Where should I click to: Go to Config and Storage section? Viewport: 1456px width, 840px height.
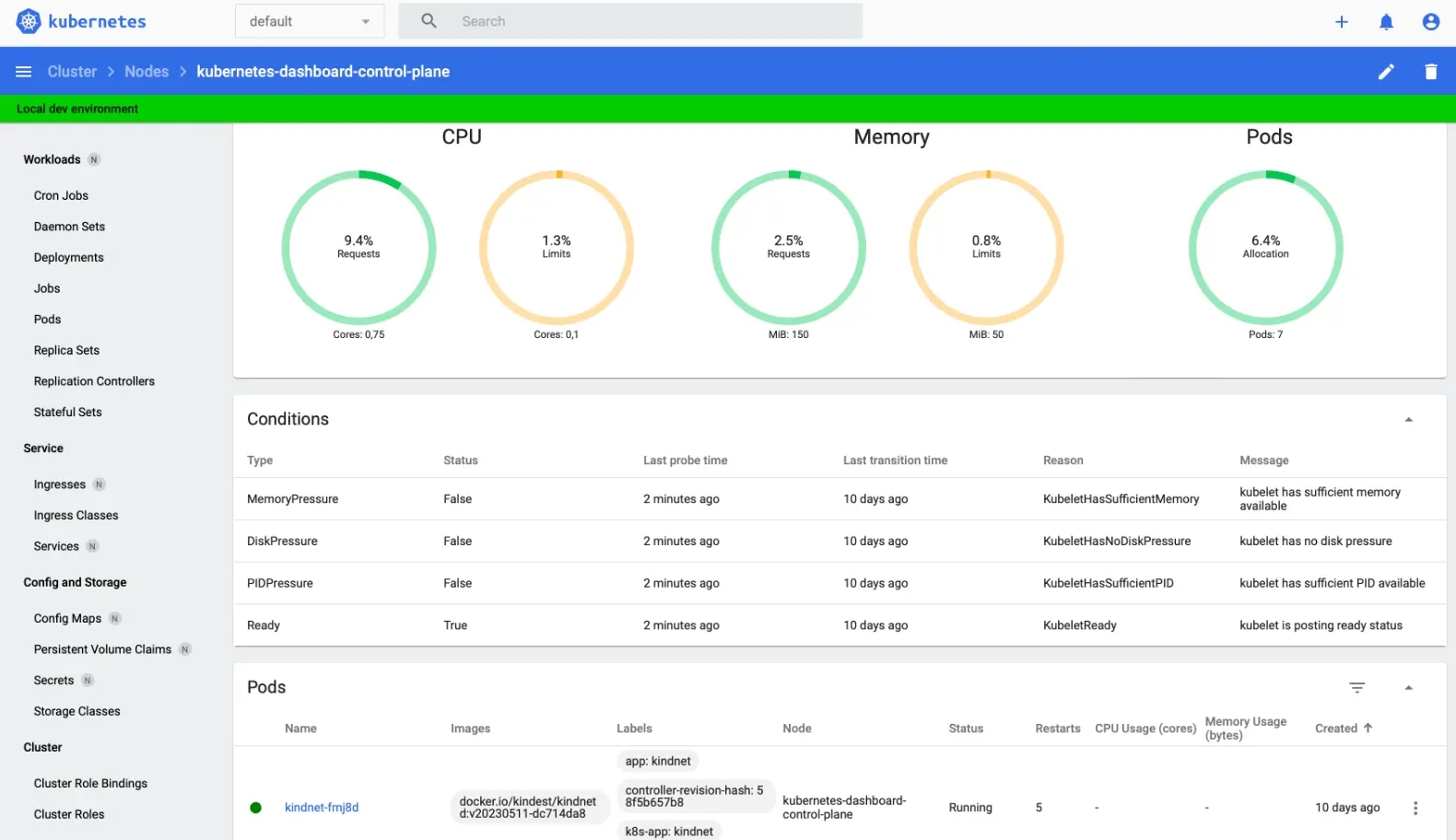[75, 582]
